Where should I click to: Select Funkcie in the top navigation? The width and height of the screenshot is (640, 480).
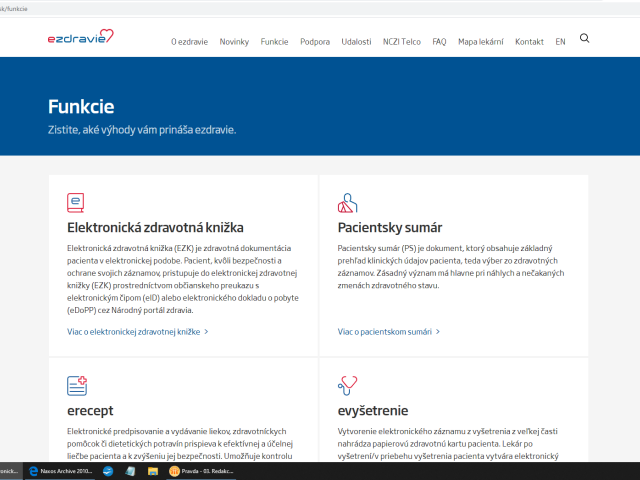[x=274, y=42]
